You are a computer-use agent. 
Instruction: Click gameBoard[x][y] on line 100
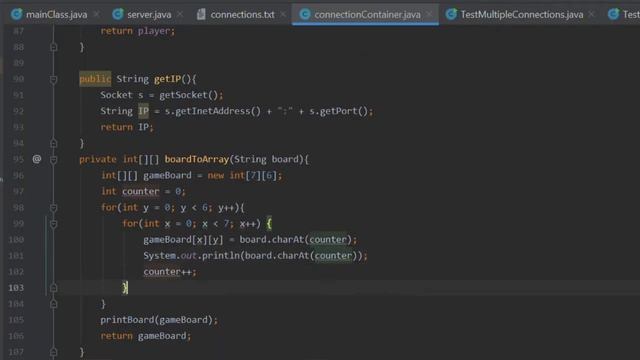click(x=183, y=240)
